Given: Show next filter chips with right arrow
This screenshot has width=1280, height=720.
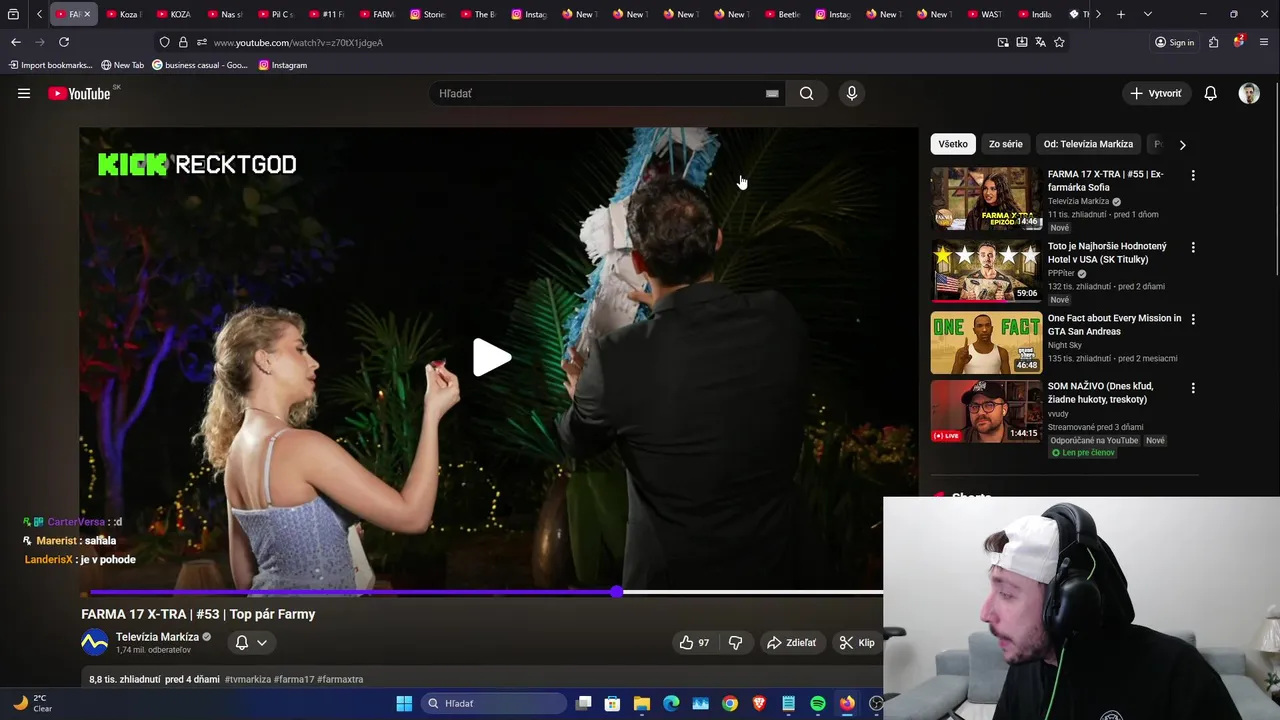Looking at the screenshot, I should click(x=1182, y=144).
